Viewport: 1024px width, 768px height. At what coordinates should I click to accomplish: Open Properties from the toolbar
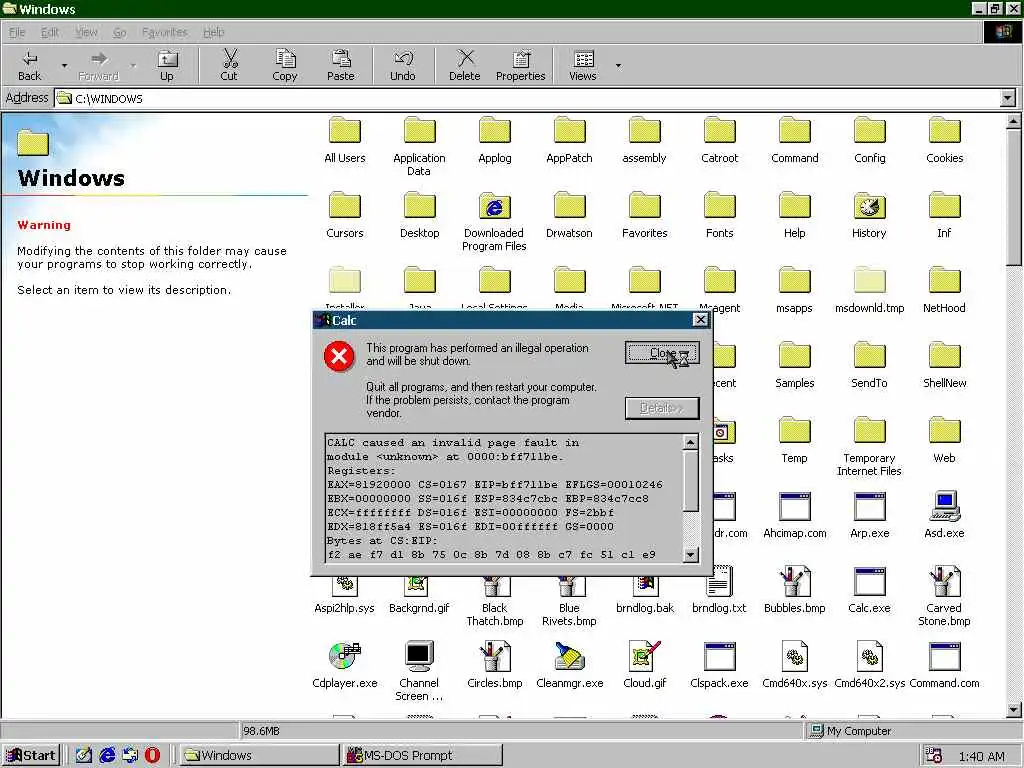pyautogui.click(x=520, y=65)
